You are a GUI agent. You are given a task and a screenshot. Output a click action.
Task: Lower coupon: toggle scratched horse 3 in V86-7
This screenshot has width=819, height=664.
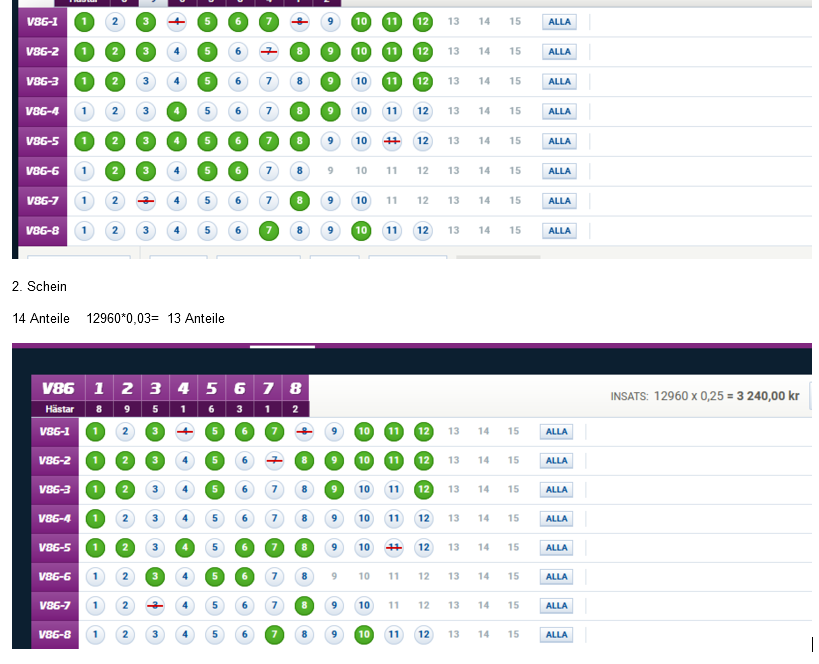155,605
